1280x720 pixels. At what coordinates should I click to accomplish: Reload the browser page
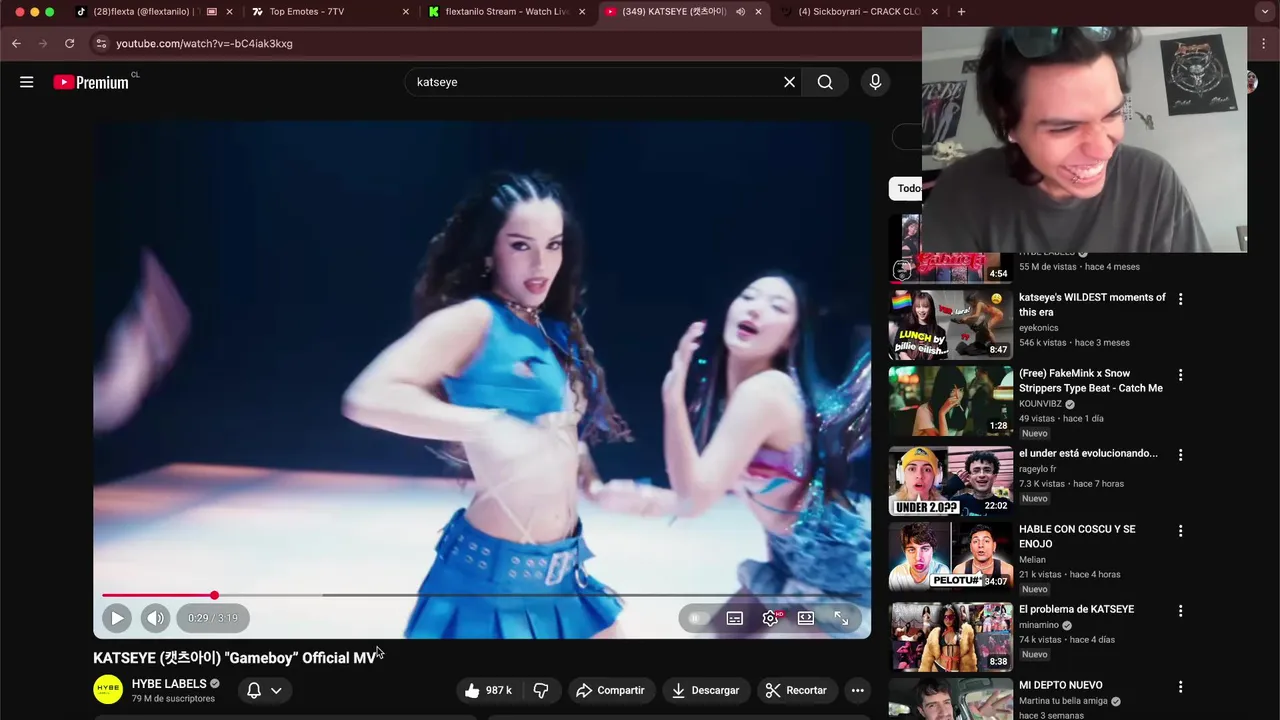click(x=69, y=43)
